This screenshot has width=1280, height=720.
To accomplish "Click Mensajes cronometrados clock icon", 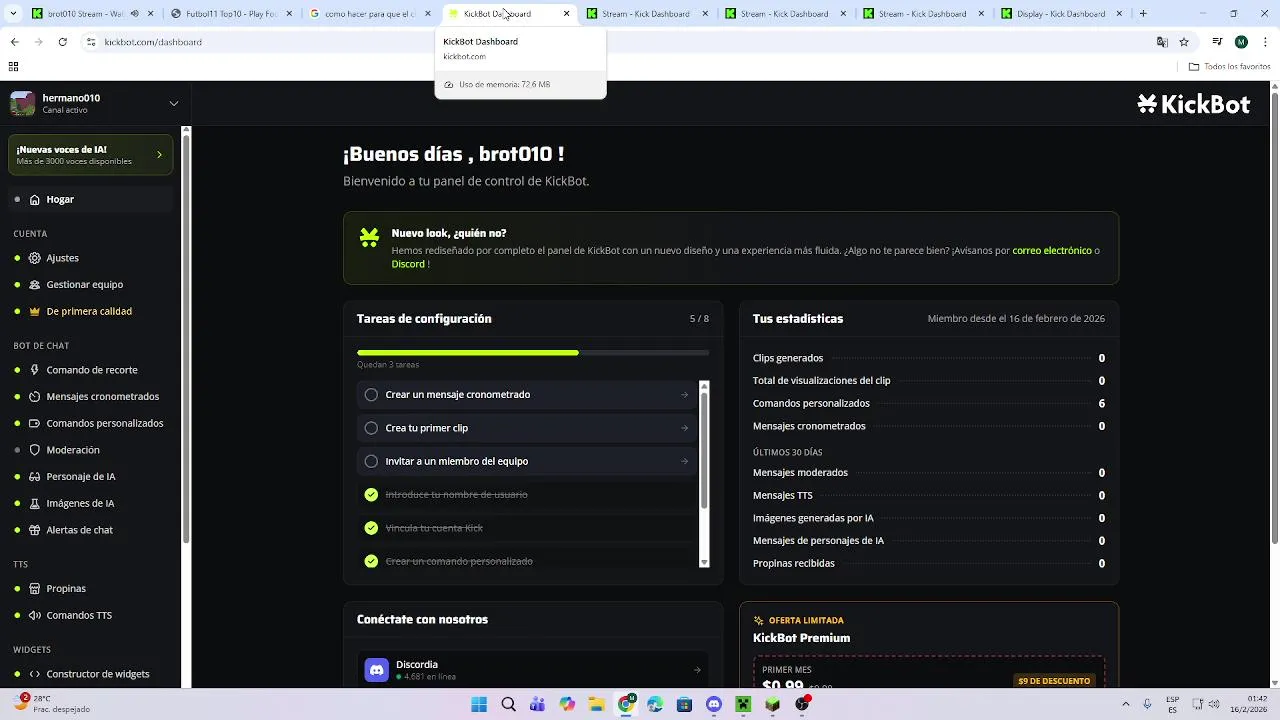I will point(35,396).
